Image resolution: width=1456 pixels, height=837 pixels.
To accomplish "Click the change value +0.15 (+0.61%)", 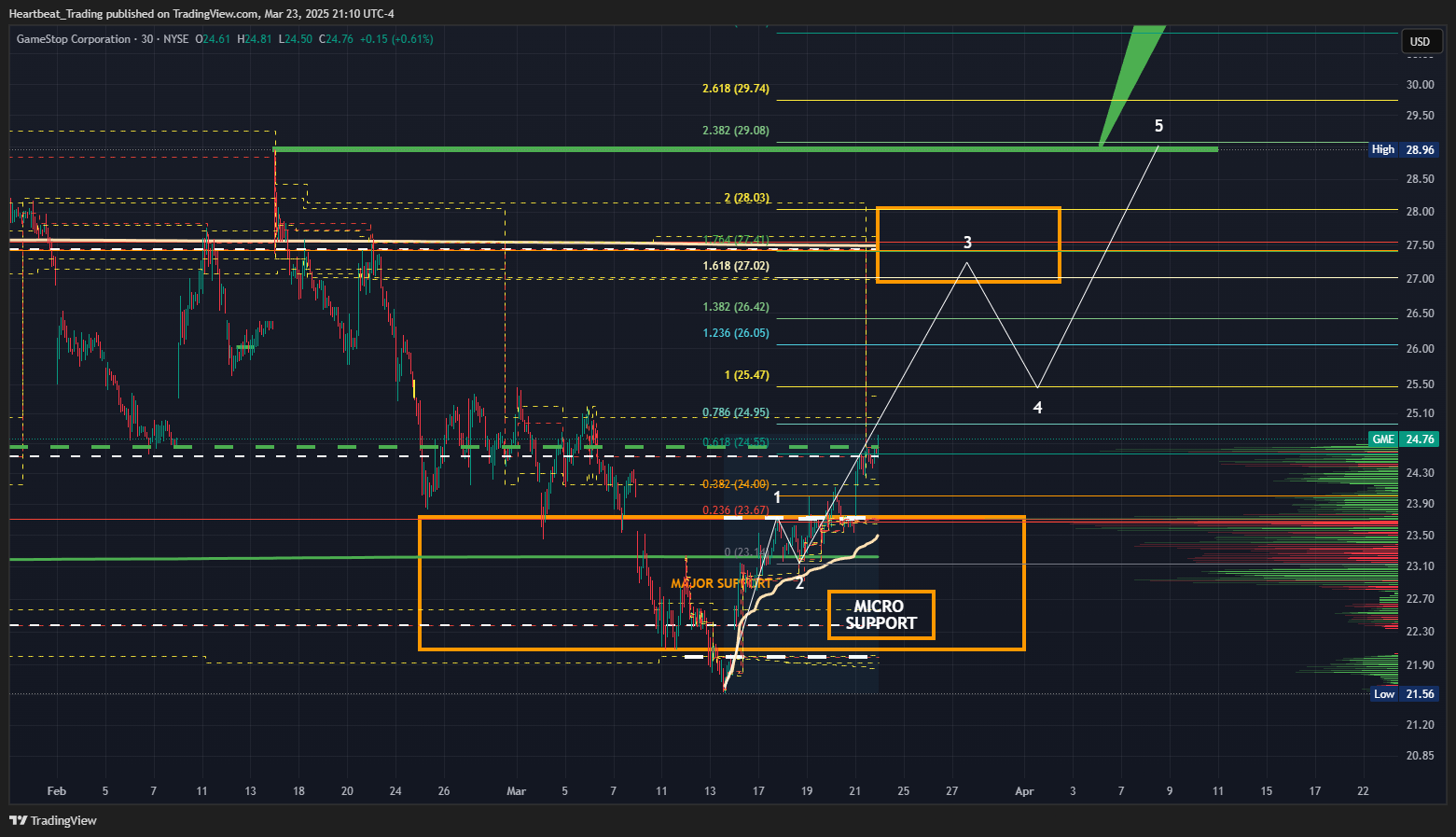I will click(396, 39).
